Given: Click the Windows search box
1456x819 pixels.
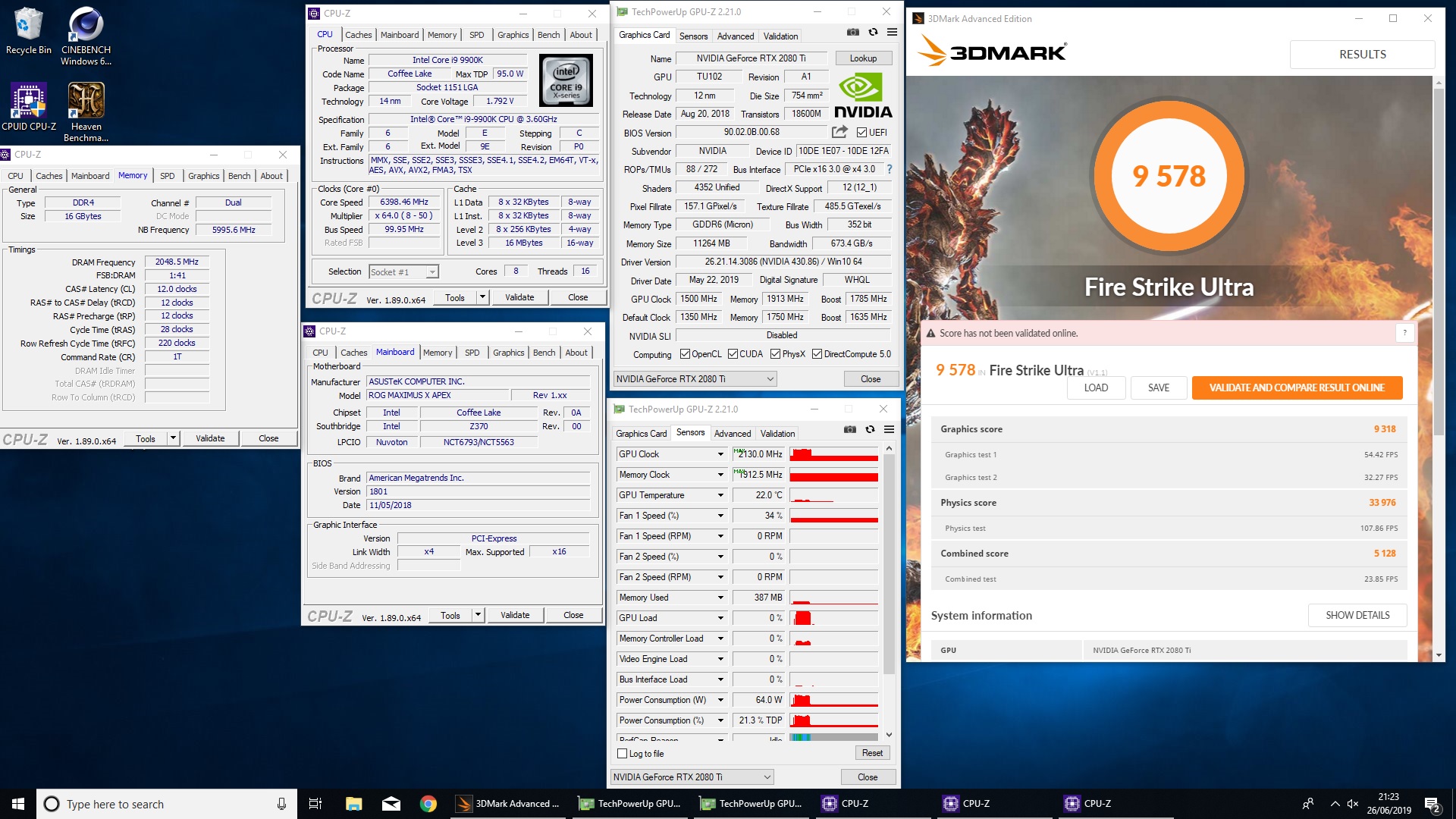Looking at the screenshot, I should 167,804.
